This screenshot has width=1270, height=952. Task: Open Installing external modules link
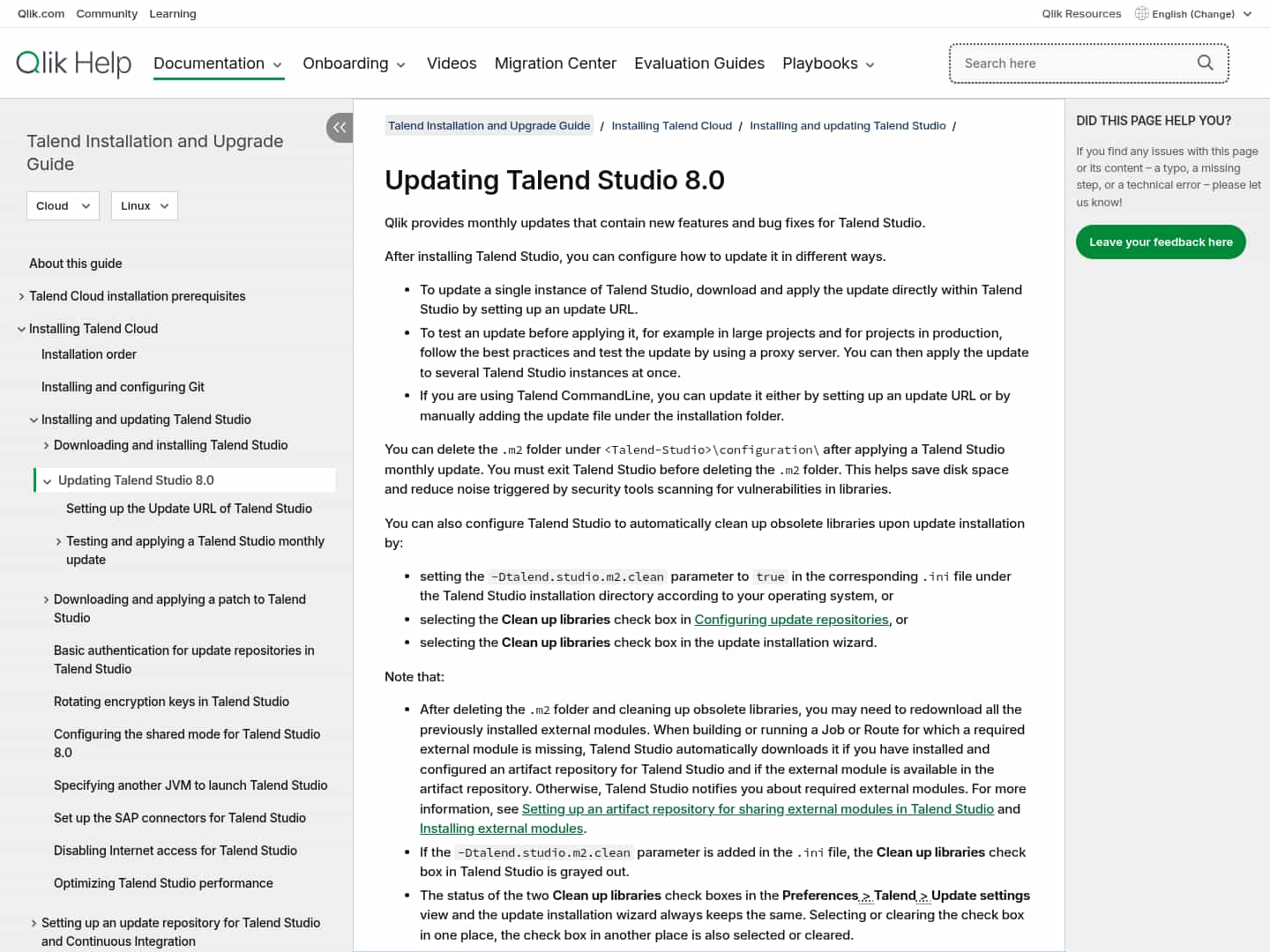(502, 829)
